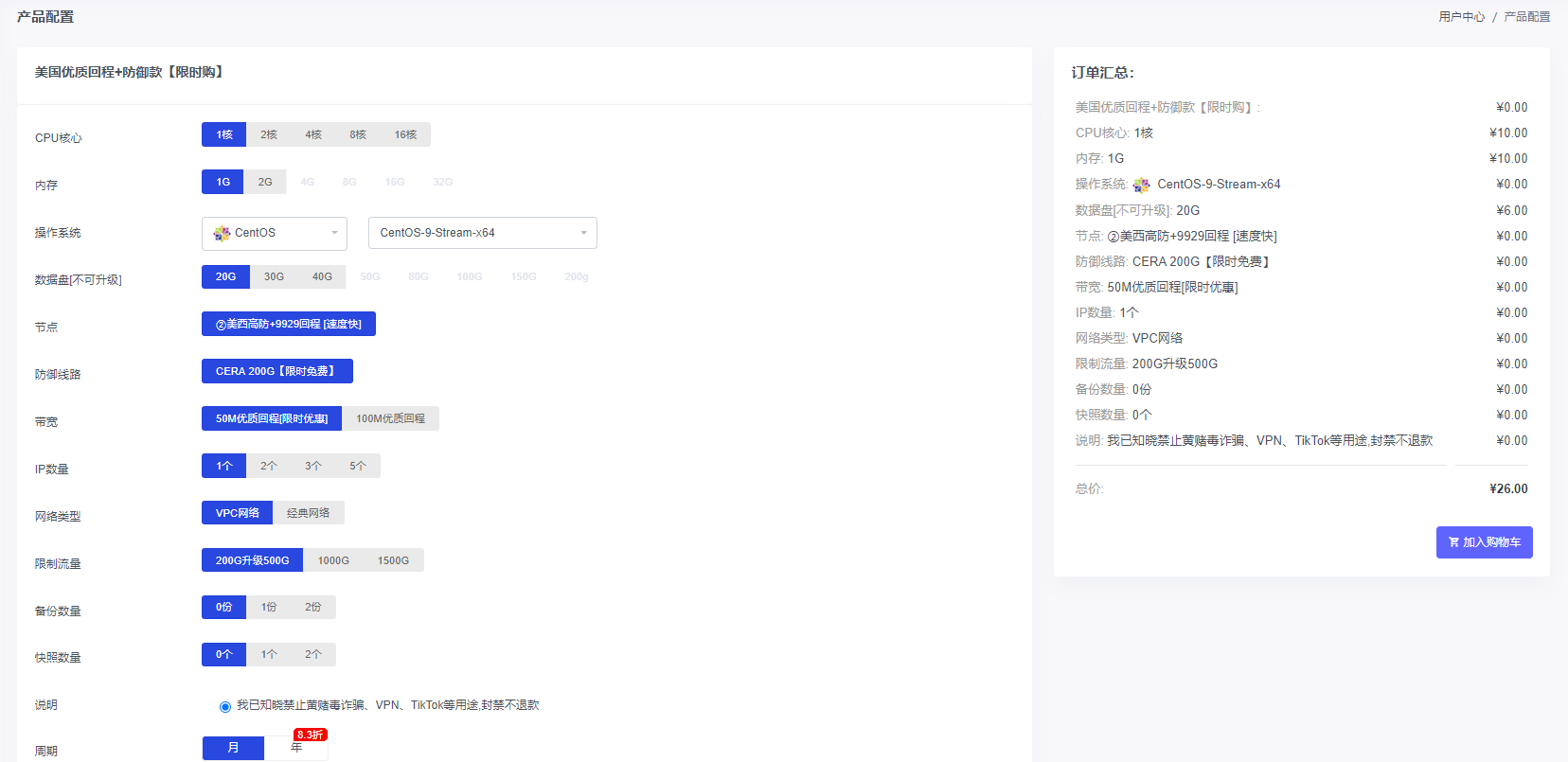Select 100M优质回程 bandwidth option
This screenshot has height=762, width=1568.
390,418
